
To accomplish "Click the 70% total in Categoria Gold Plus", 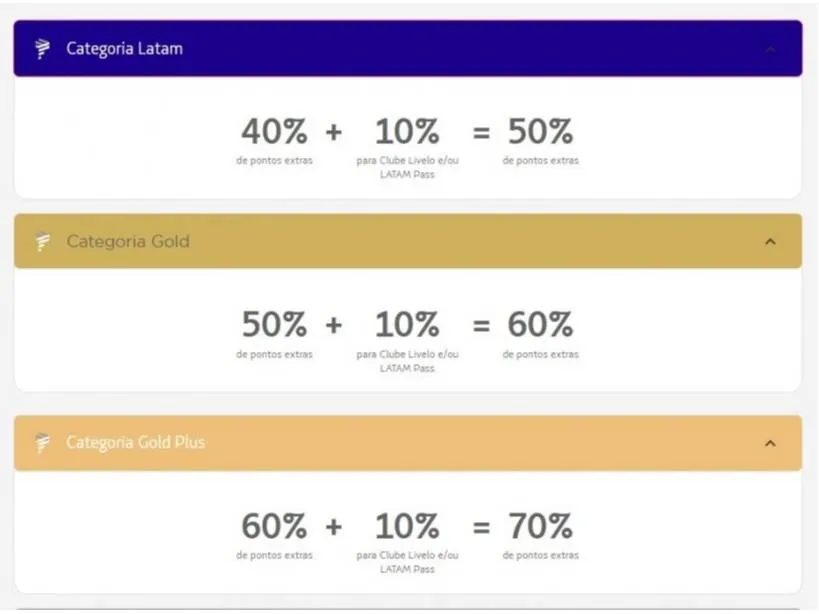I will click(540, 526).
